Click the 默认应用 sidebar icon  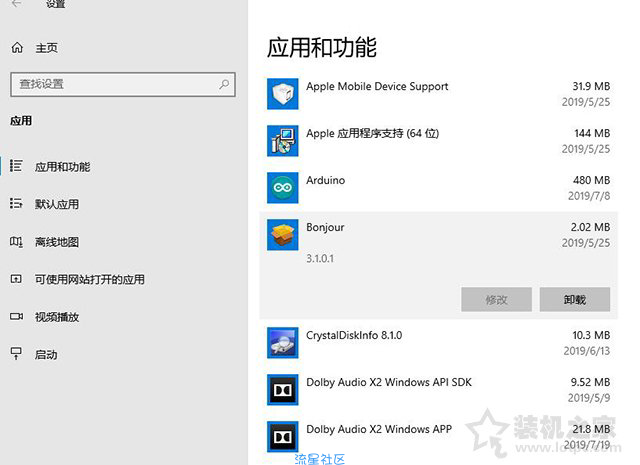(16, 203)
